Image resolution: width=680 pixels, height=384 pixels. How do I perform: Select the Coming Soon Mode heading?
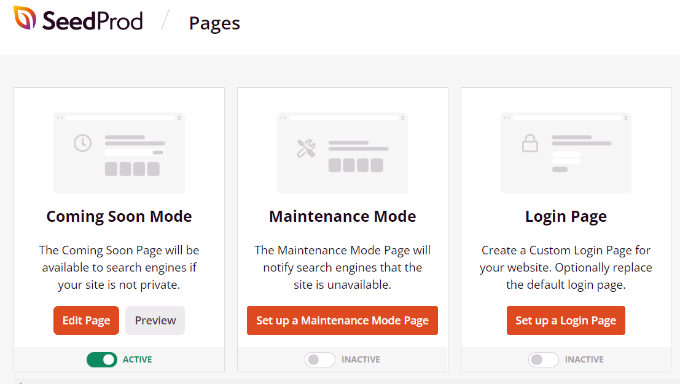[x=119, y=217]
